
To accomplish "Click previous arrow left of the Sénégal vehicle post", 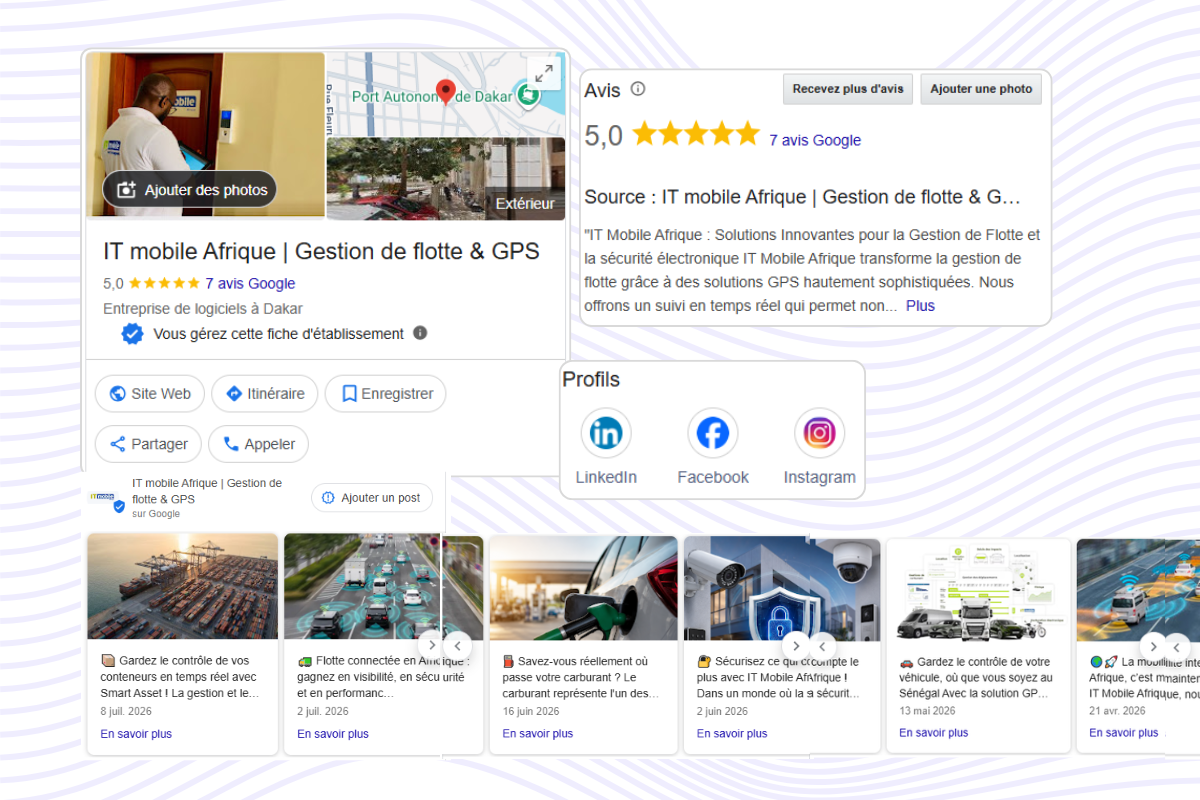I will click(823, 645).
